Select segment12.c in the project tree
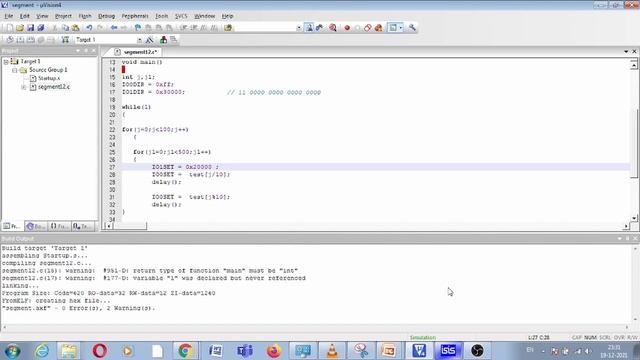 click(x=54, y=87)
